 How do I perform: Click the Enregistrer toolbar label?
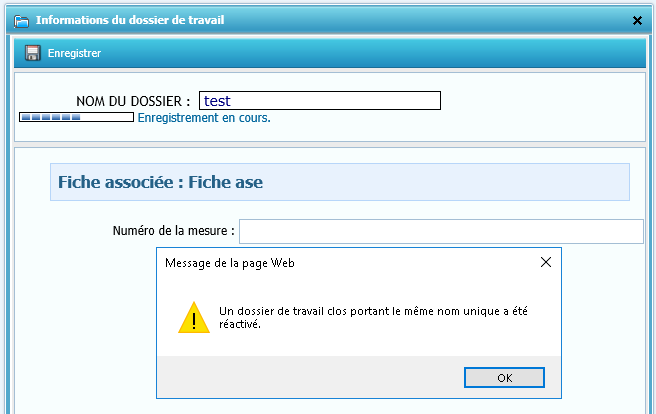(x=74, y=53)
